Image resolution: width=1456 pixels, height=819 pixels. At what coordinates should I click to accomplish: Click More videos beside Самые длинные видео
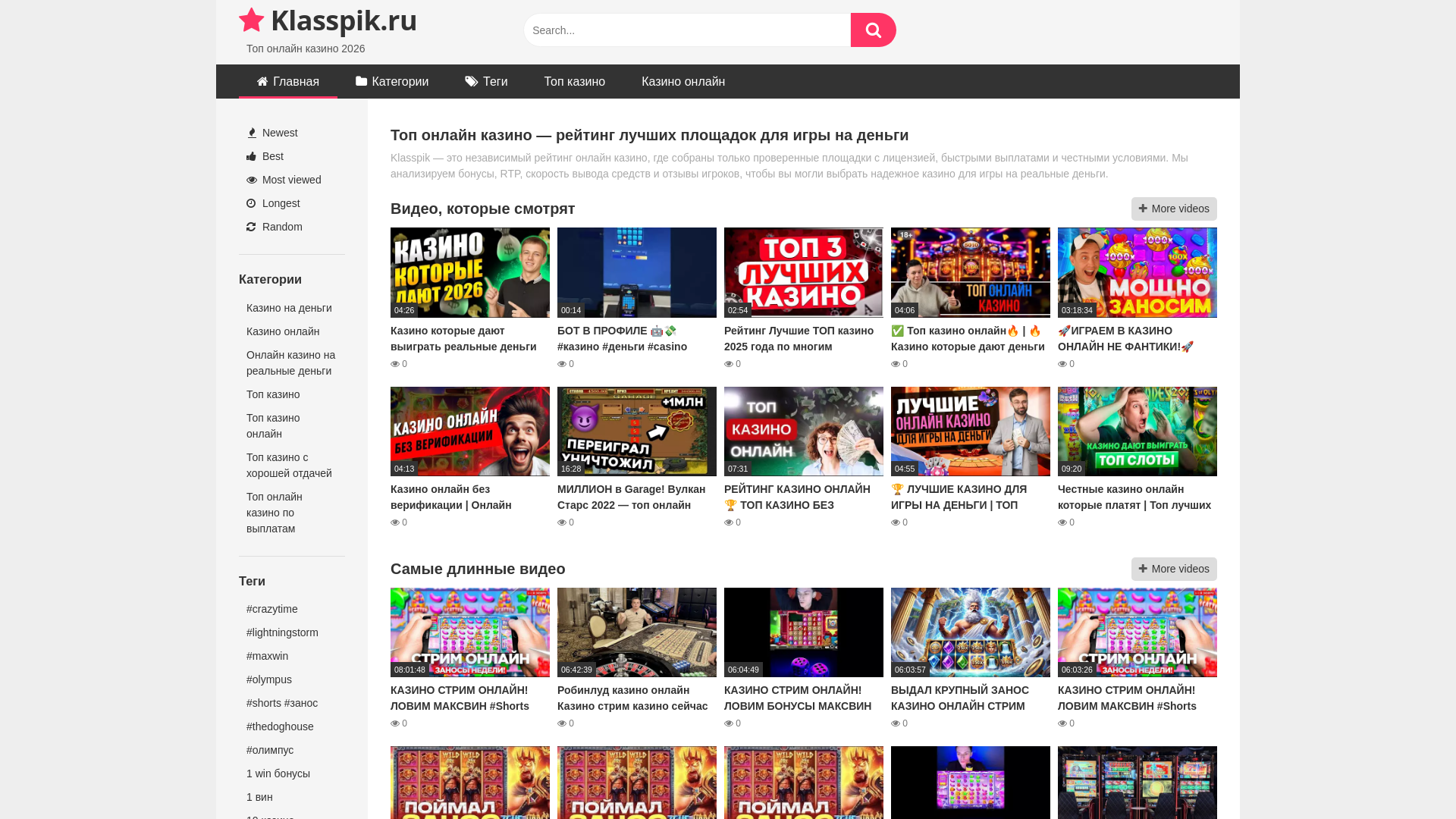click(x=1174, y=569)
